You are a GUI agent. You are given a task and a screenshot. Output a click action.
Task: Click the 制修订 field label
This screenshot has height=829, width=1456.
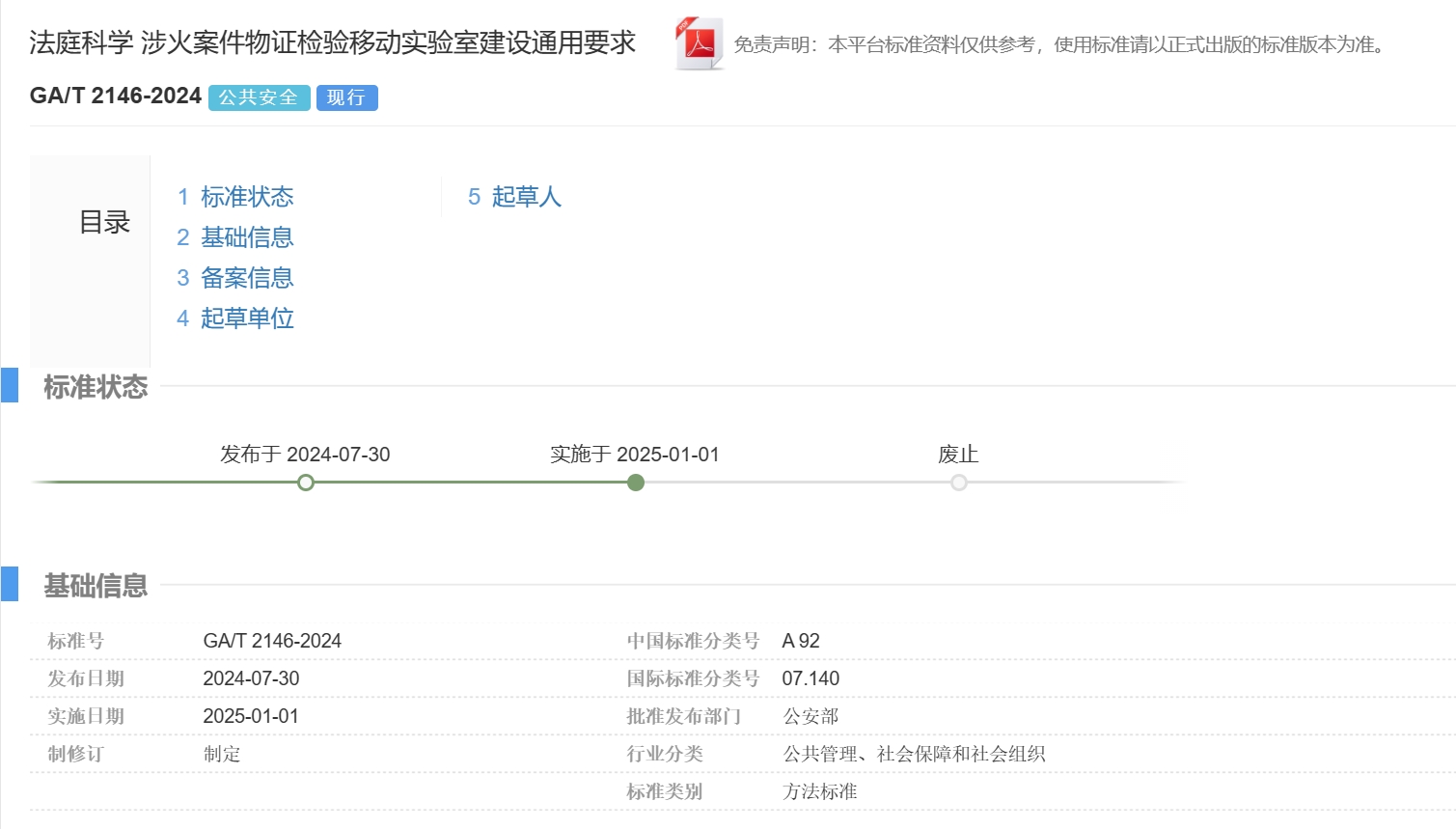[x=75, y=754]
